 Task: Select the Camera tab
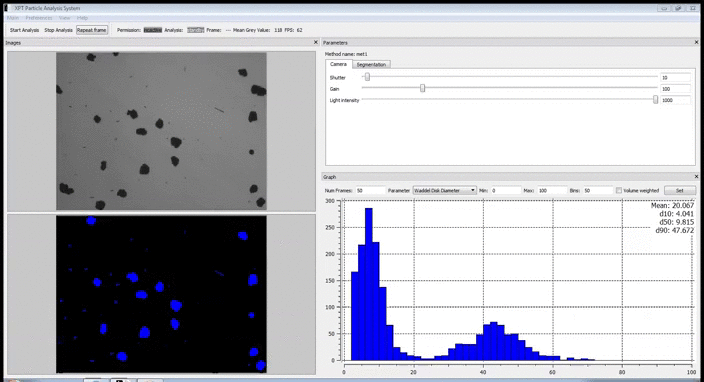(339, 64)
